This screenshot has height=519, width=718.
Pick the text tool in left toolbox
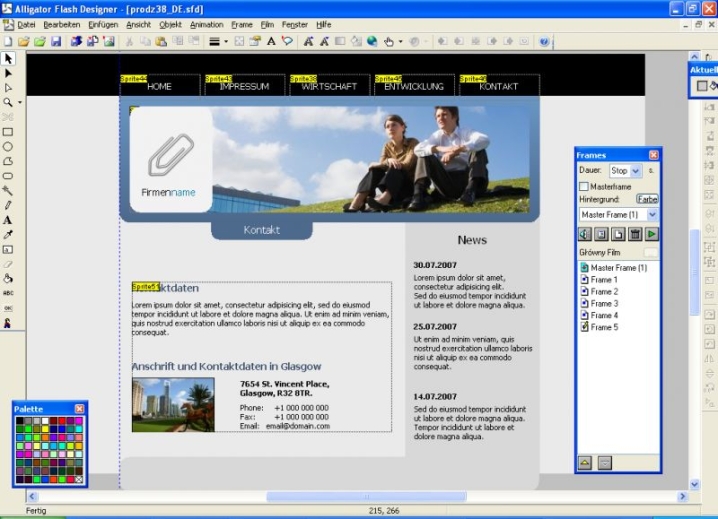pyautogui.click(x=8, y=219)
